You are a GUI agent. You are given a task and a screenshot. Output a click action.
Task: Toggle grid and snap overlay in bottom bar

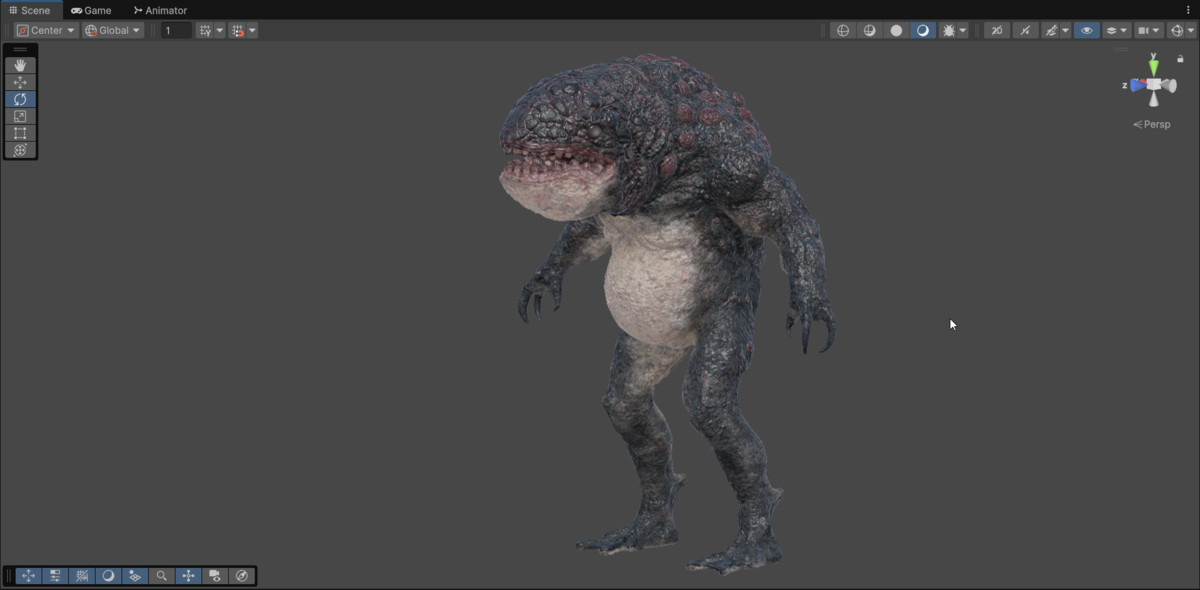tap(82, 576)
